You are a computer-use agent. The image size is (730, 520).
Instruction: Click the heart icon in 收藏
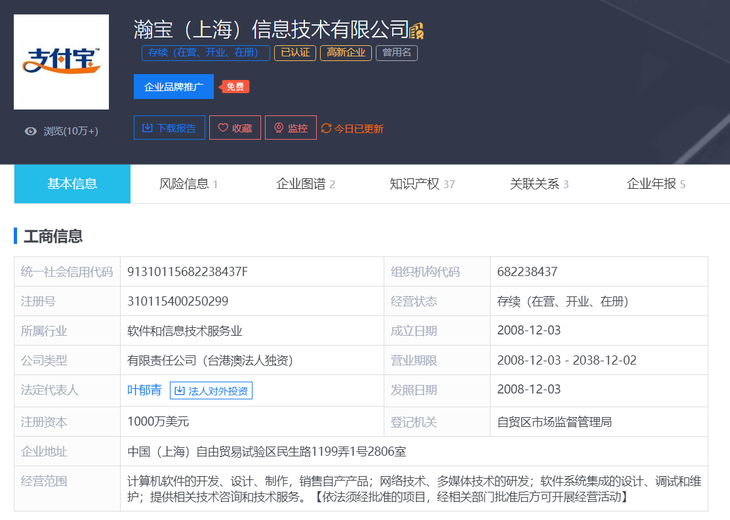[223, 128]
